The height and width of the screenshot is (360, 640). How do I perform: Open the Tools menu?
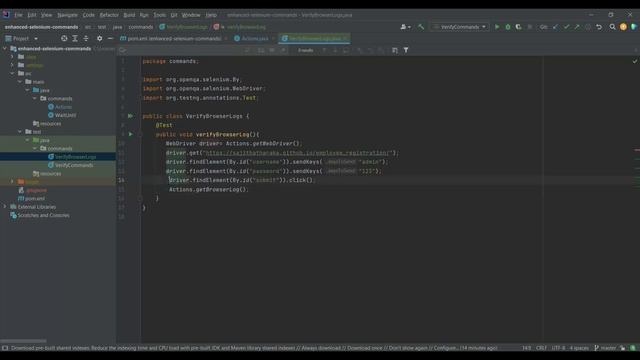coord(160,15)
